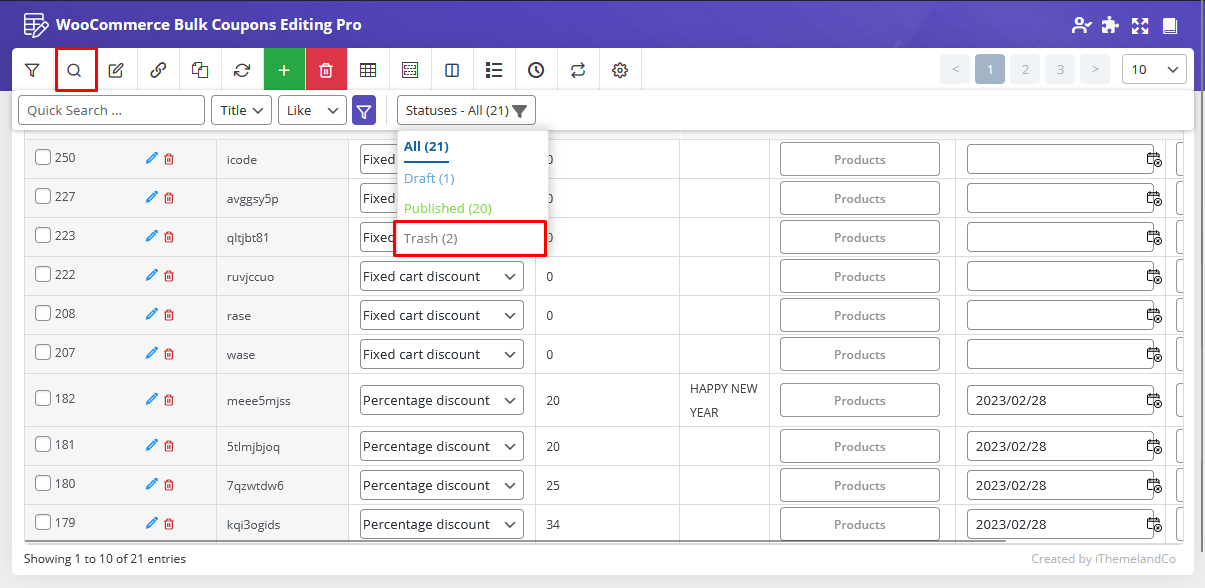Image resolution: width=1205 pixels, height=588 pixels.
Task: Click the red trash delete toolbar button
Action: tap(326, 70)
